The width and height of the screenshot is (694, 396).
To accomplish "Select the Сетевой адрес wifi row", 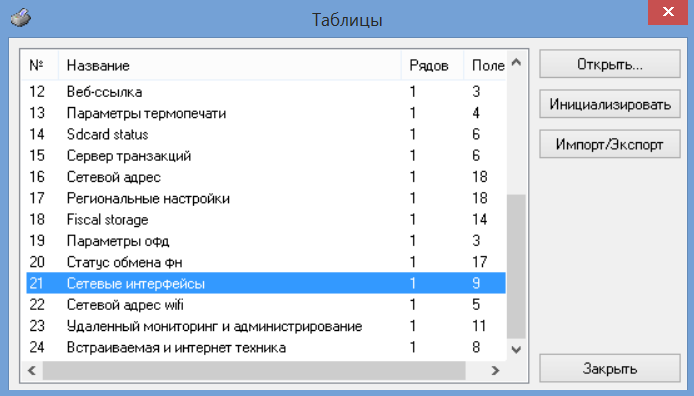I will pyautogui.click(x=266, y=304).
